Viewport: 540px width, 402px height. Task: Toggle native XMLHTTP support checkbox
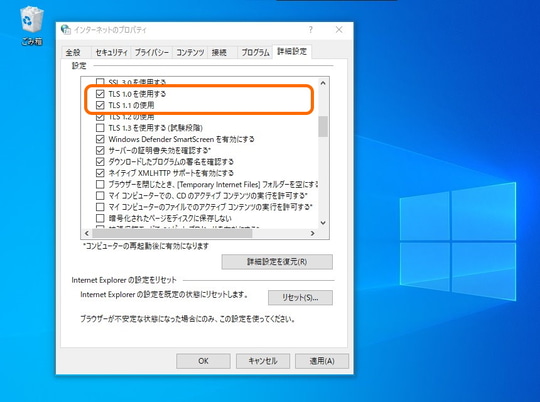pos(100,173)
